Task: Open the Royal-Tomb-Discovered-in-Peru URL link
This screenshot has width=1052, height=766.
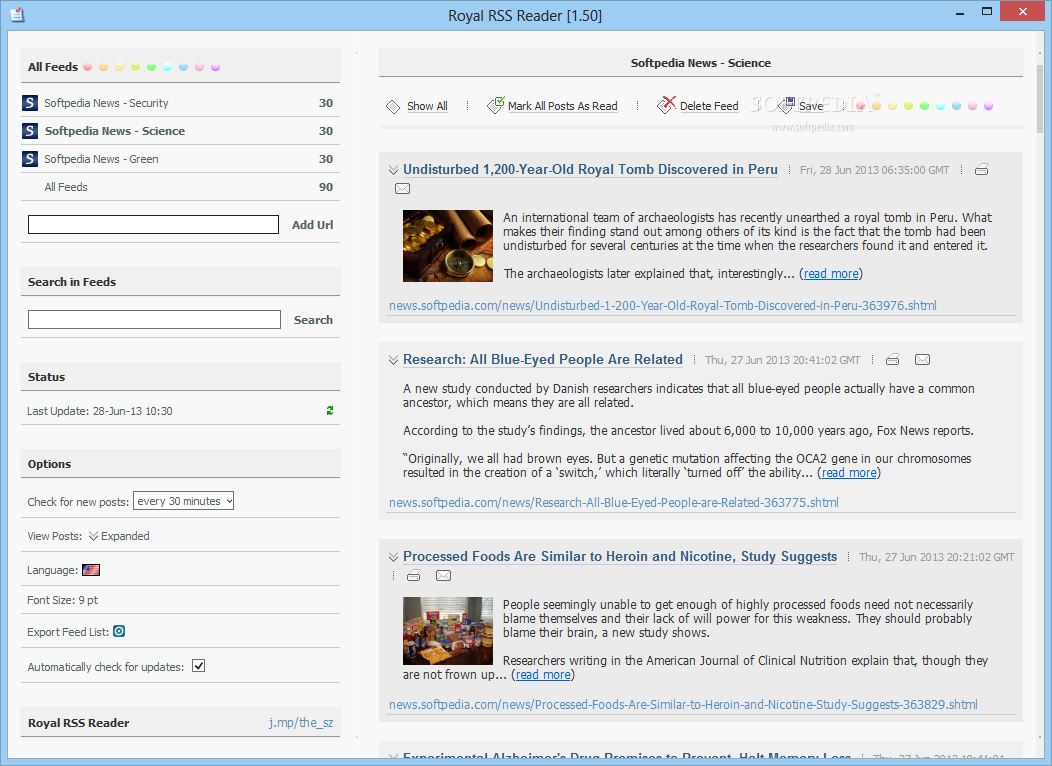Action: [x=663, y=306]
